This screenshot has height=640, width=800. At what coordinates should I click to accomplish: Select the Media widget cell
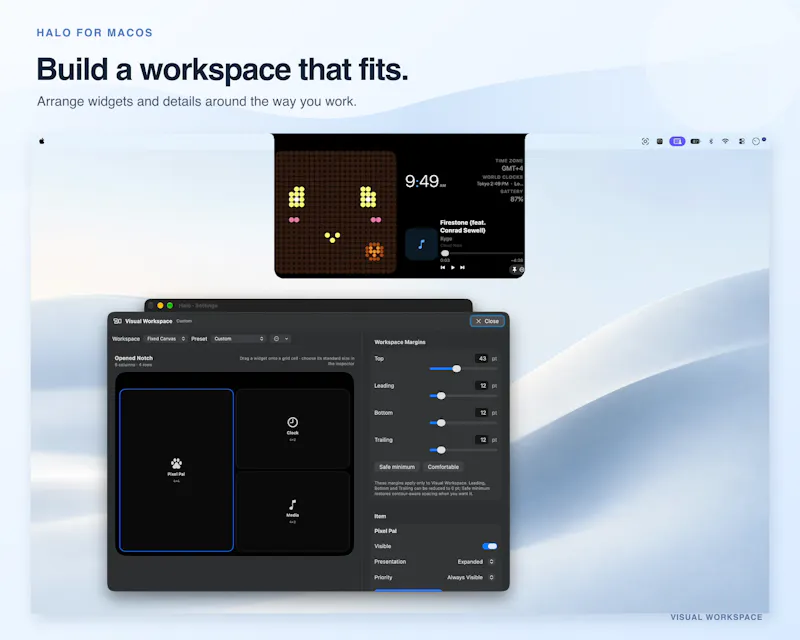[x=293, y=511]
